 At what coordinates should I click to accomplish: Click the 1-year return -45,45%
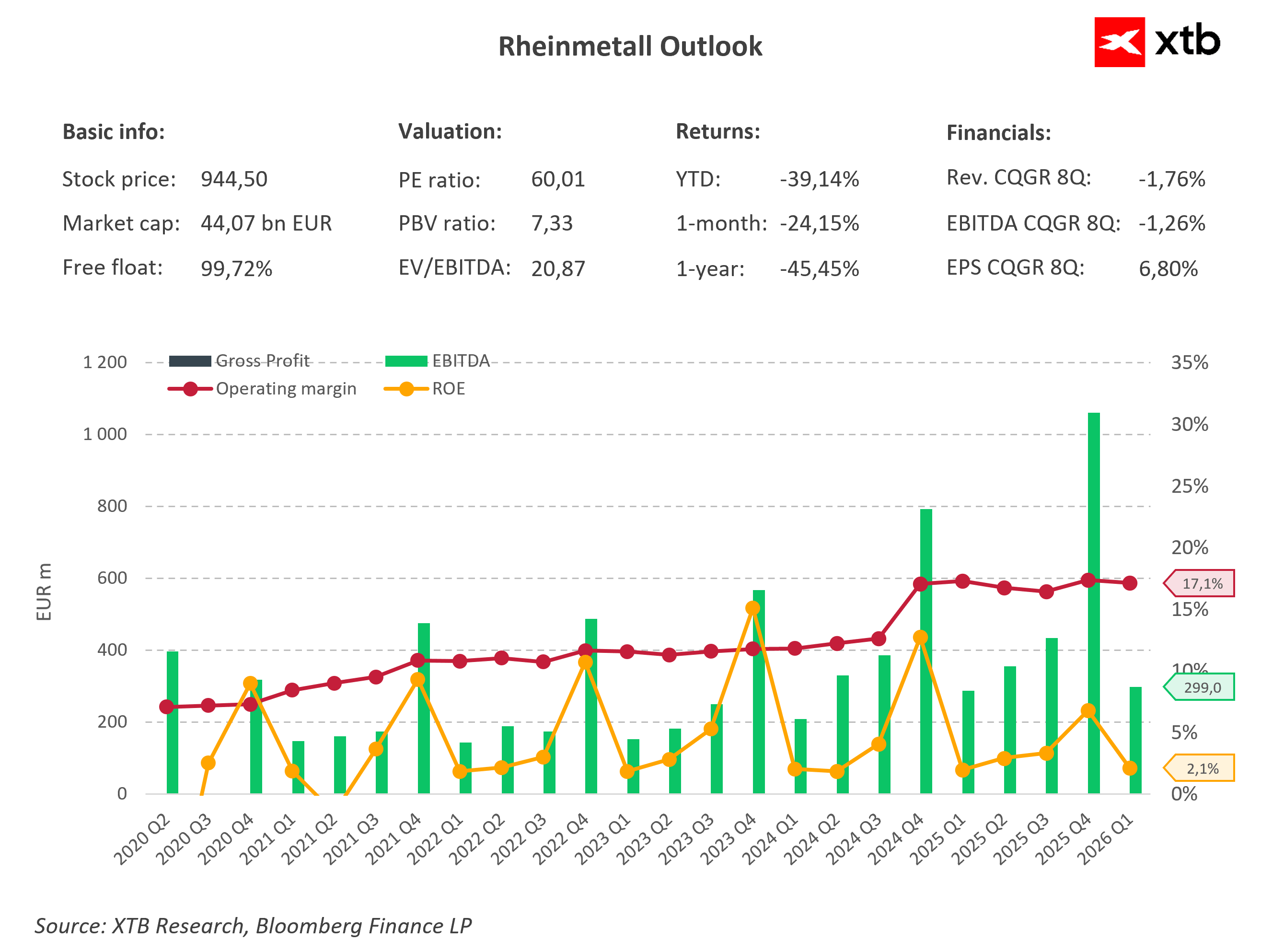[x=819, y=268]
